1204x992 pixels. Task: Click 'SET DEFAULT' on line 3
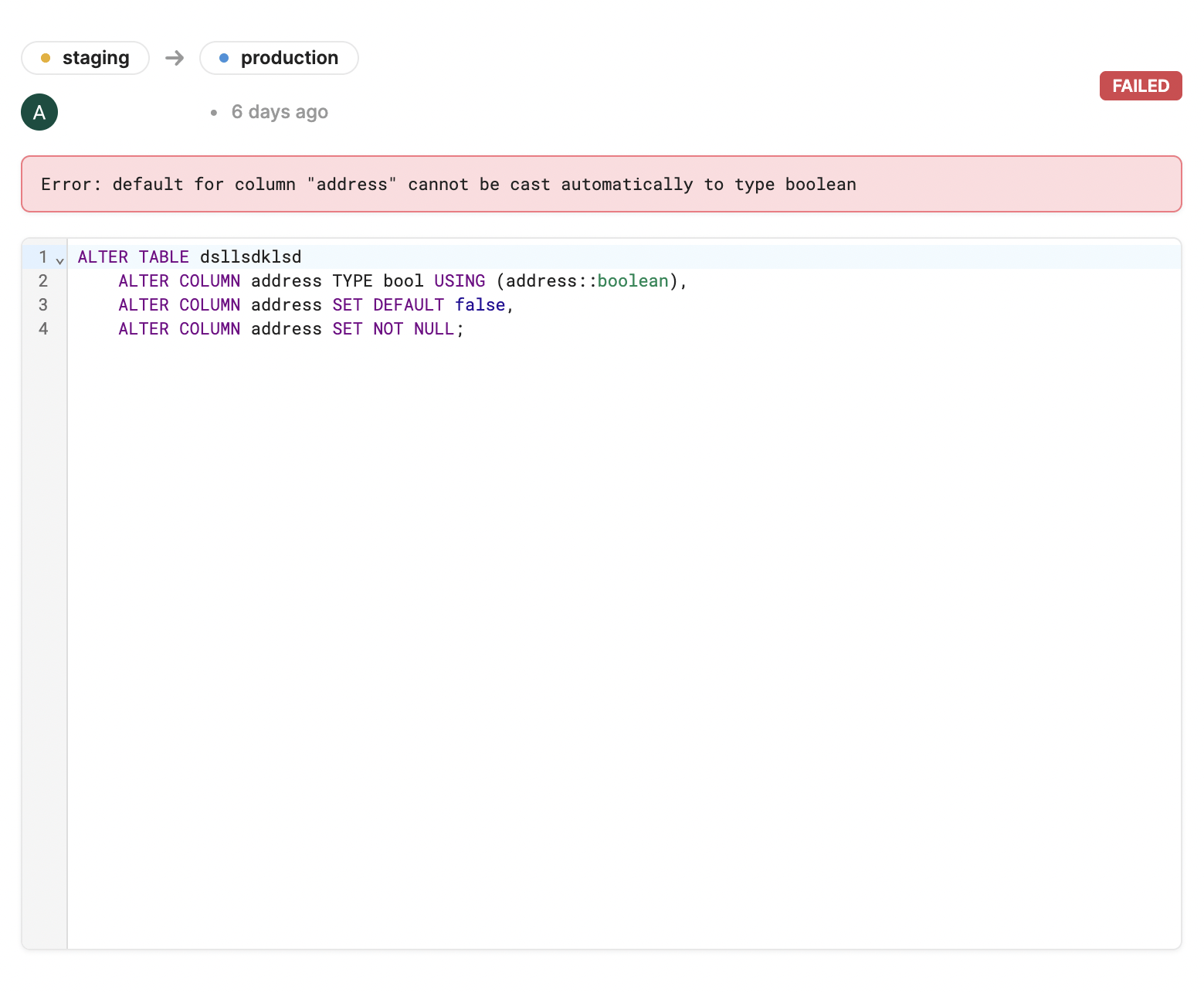(x=388, y=304)
